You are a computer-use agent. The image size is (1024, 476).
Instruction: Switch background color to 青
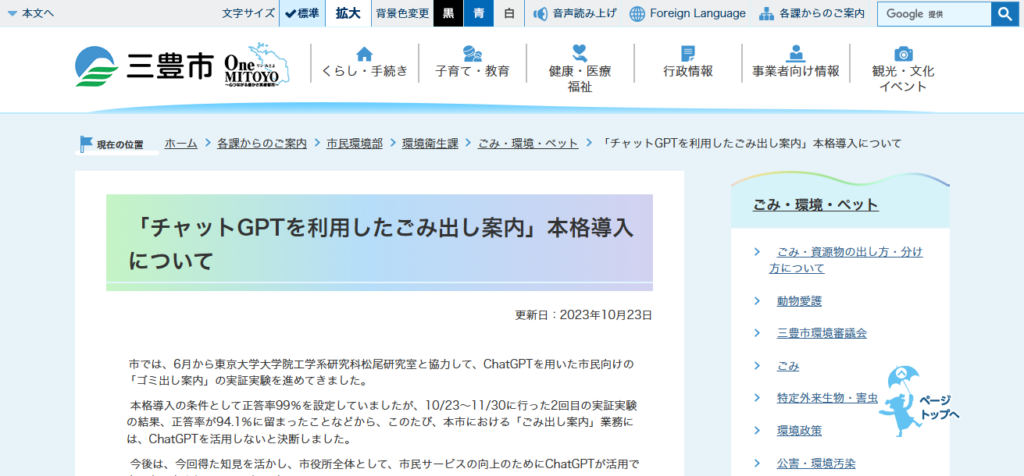tap(479, 14)
